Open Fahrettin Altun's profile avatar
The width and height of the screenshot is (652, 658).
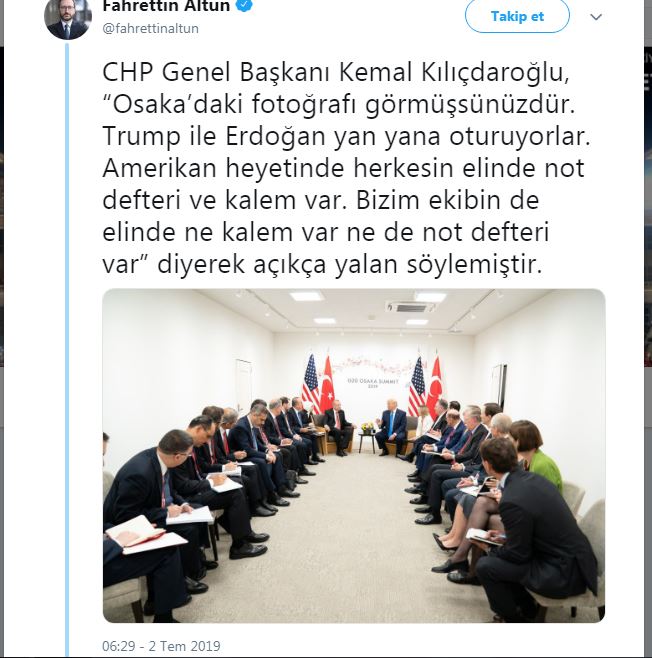point(68,17)
